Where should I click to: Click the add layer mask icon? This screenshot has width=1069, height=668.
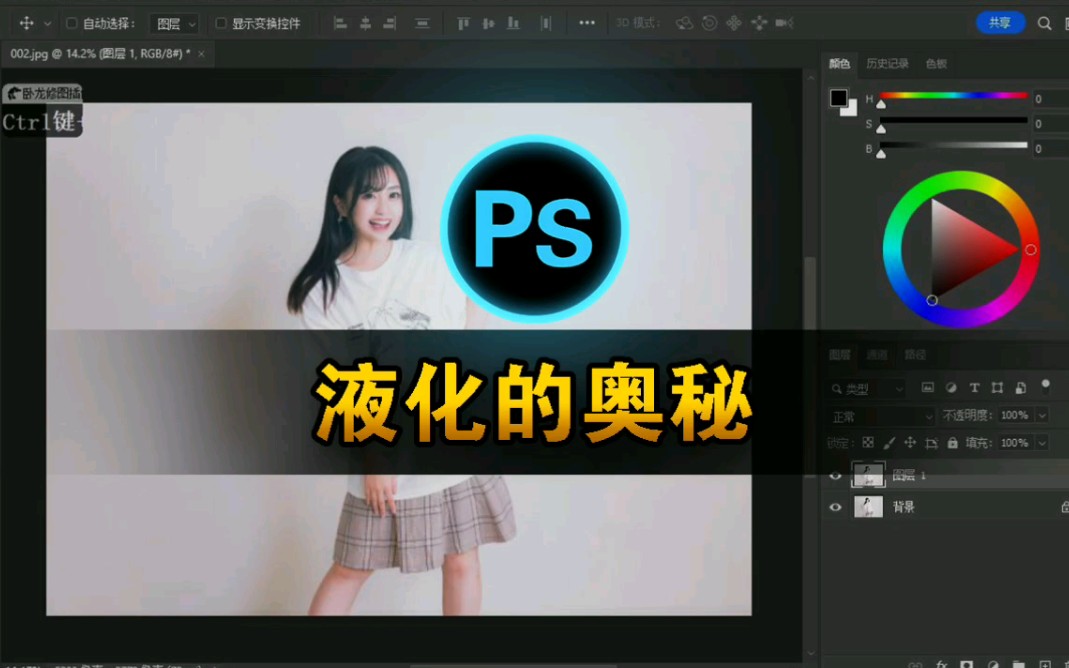(966, 662)
